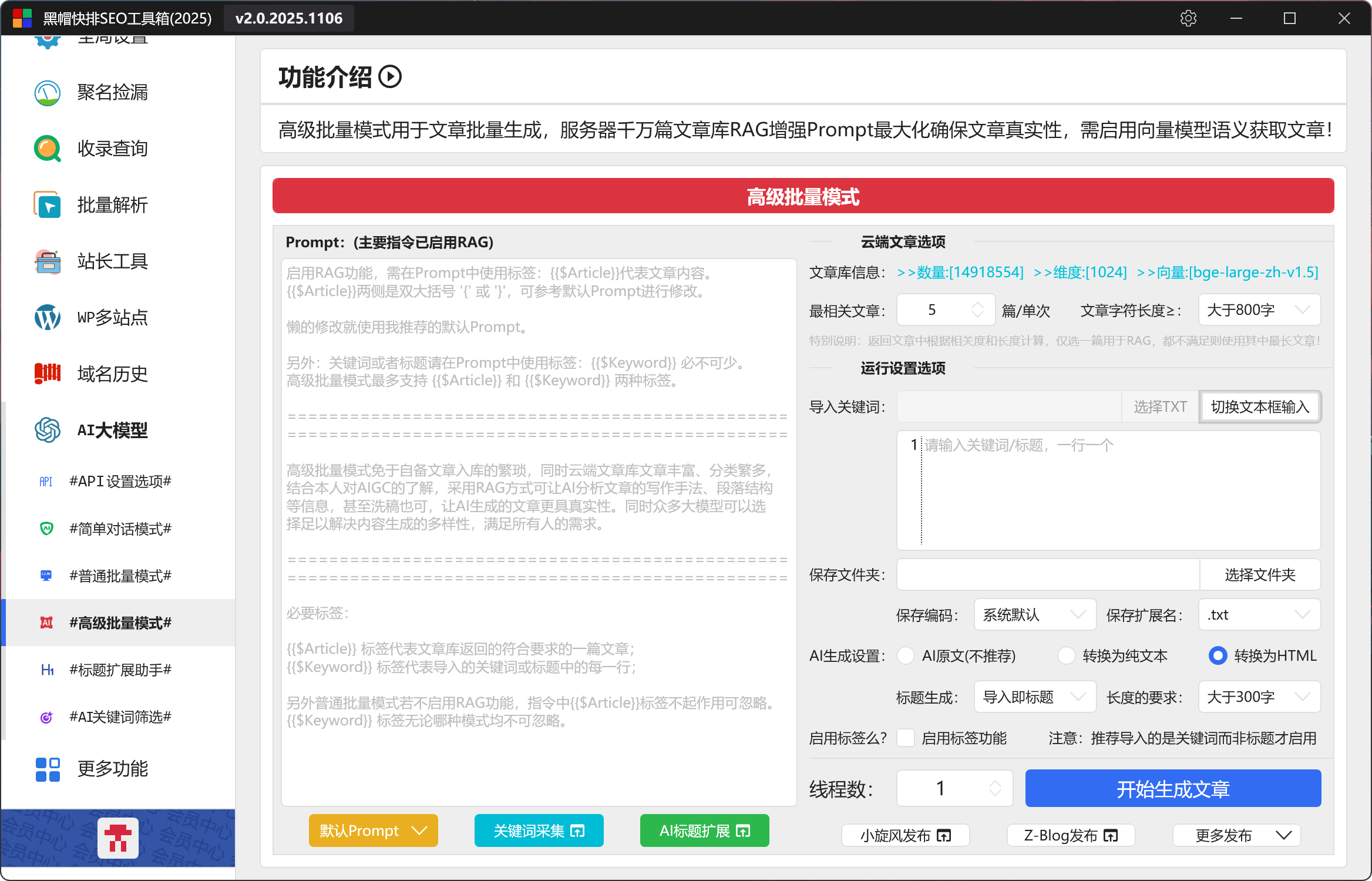Image resolution: width=1372 pixels, height=881 pixels.
Task: Click the 开始生成文章 button
Action: click(x=1173, y=789)
